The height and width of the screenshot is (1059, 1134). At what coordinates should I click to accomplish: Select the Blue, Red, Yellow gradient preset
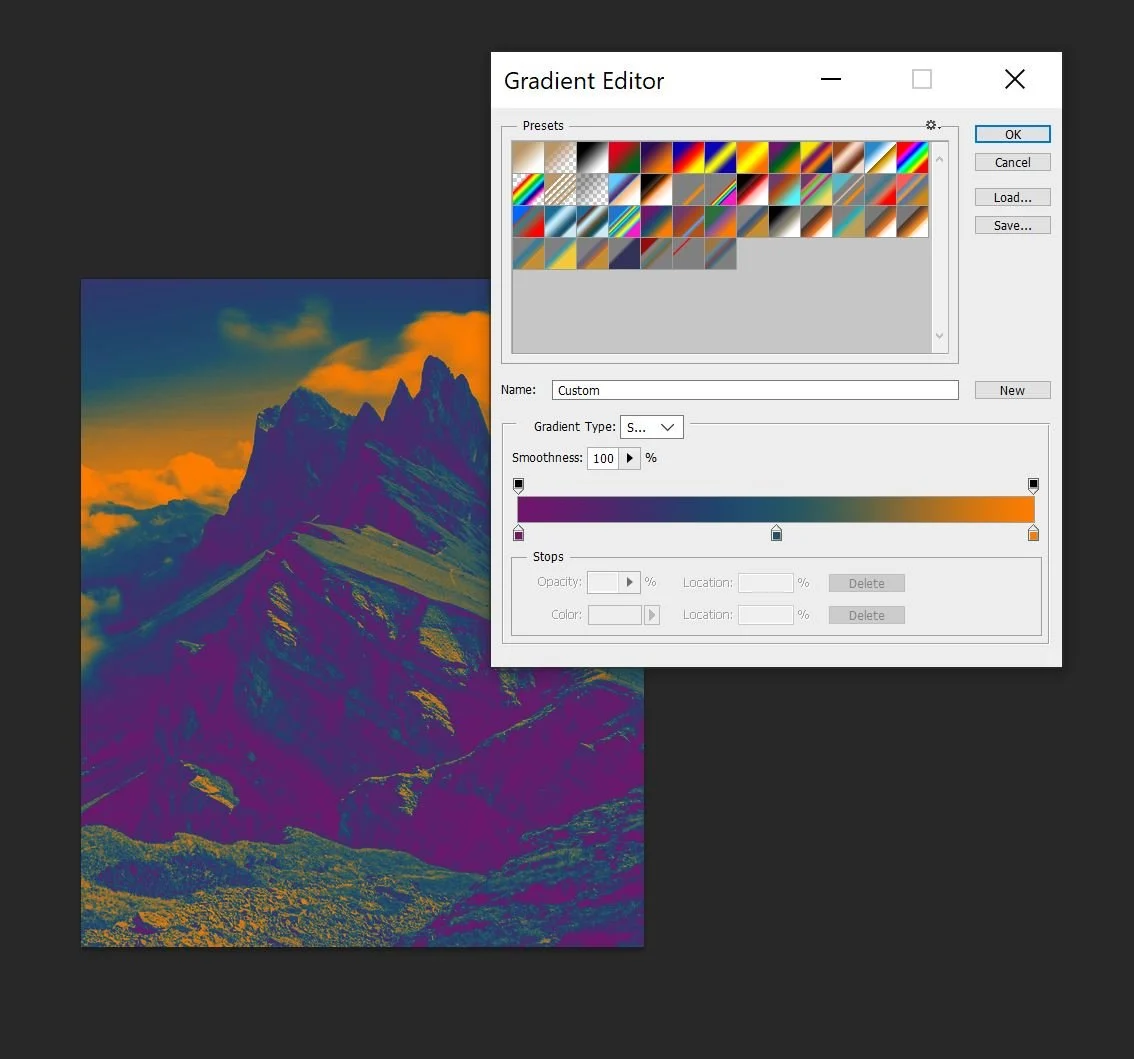[688, 156]
